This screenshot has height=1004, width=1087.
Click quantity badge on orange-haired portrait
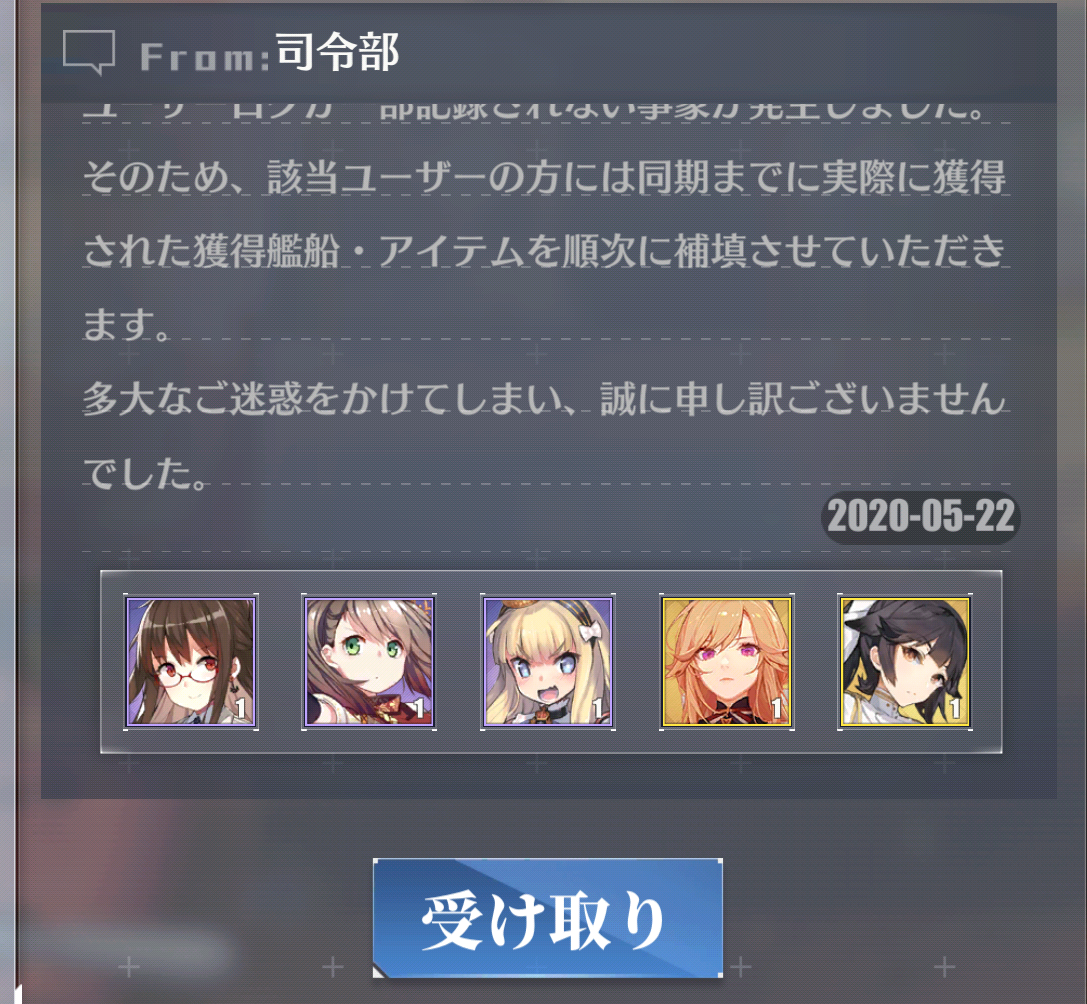[x=776, y=709]
